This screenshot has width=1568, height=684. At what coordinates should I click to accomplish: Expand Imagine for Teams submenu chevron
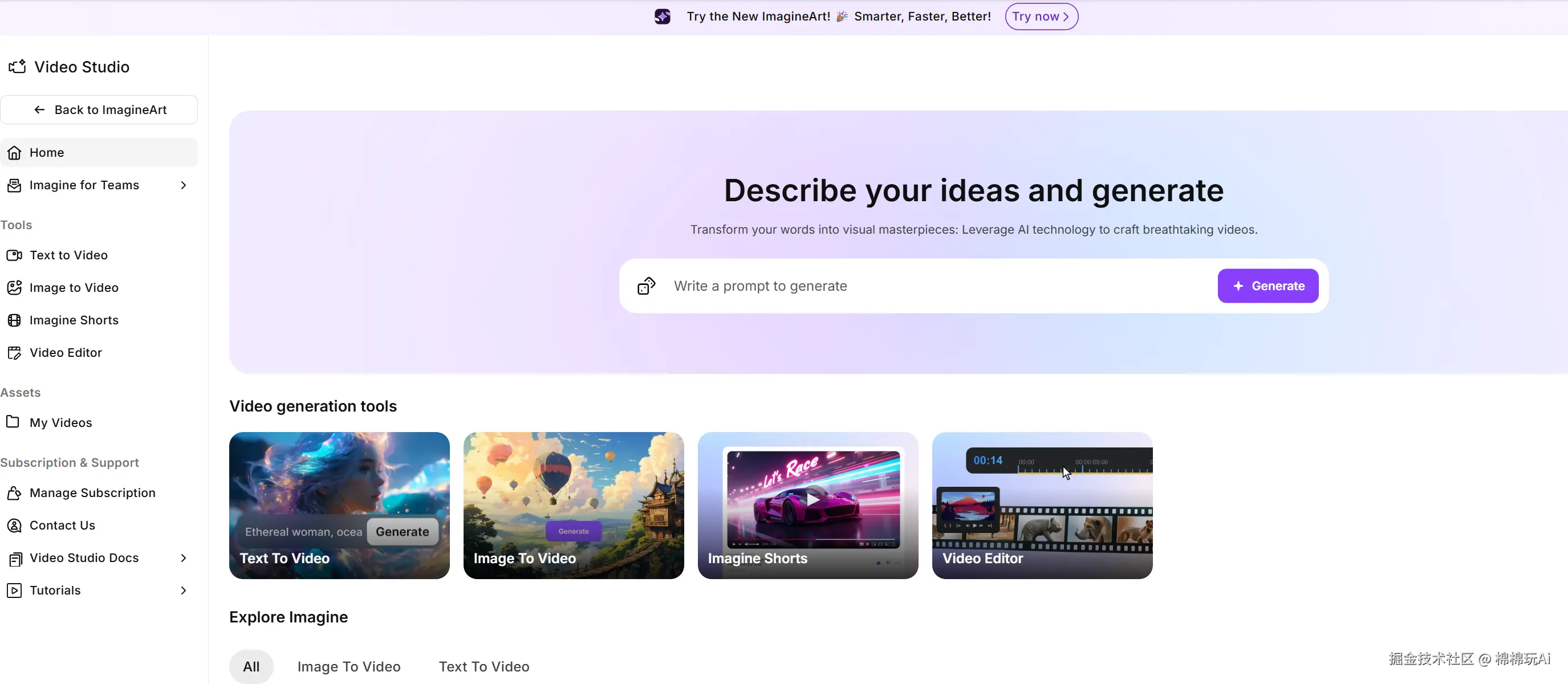[x=183, y=185]
